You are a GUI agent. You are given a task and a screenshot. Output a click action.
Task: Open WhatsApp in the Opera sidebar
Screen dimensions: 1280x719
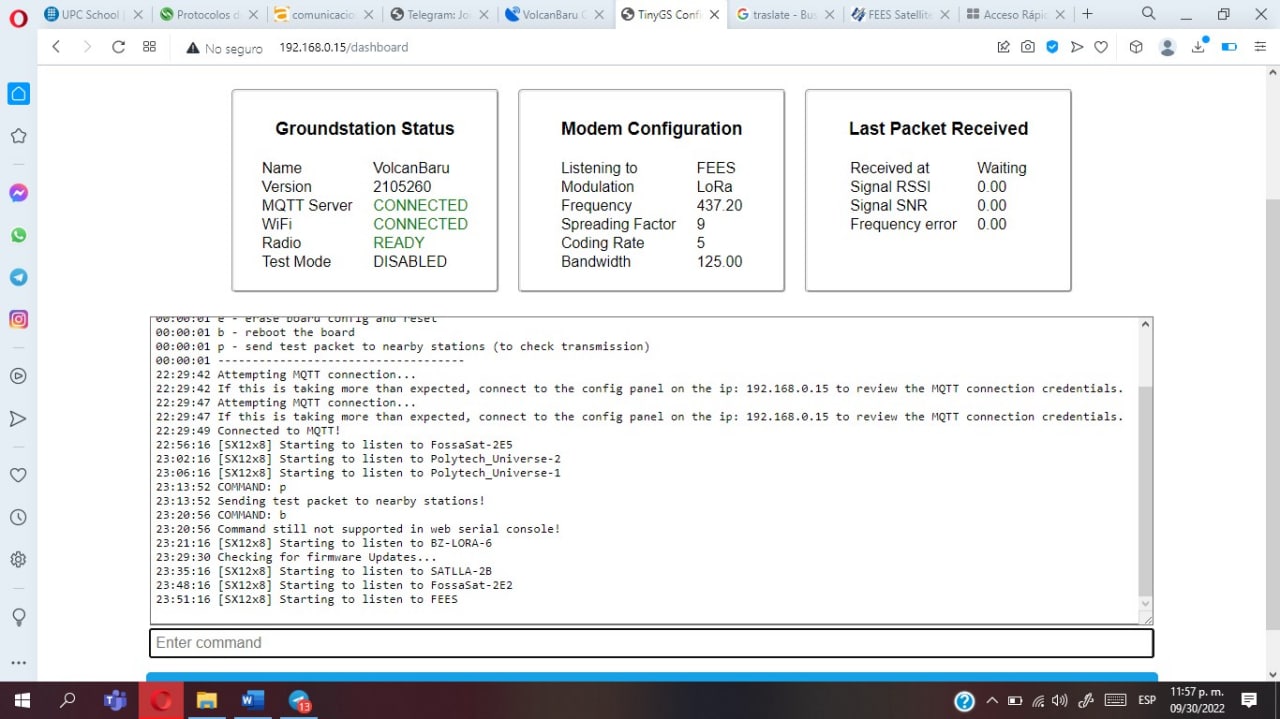pos(18,235)
